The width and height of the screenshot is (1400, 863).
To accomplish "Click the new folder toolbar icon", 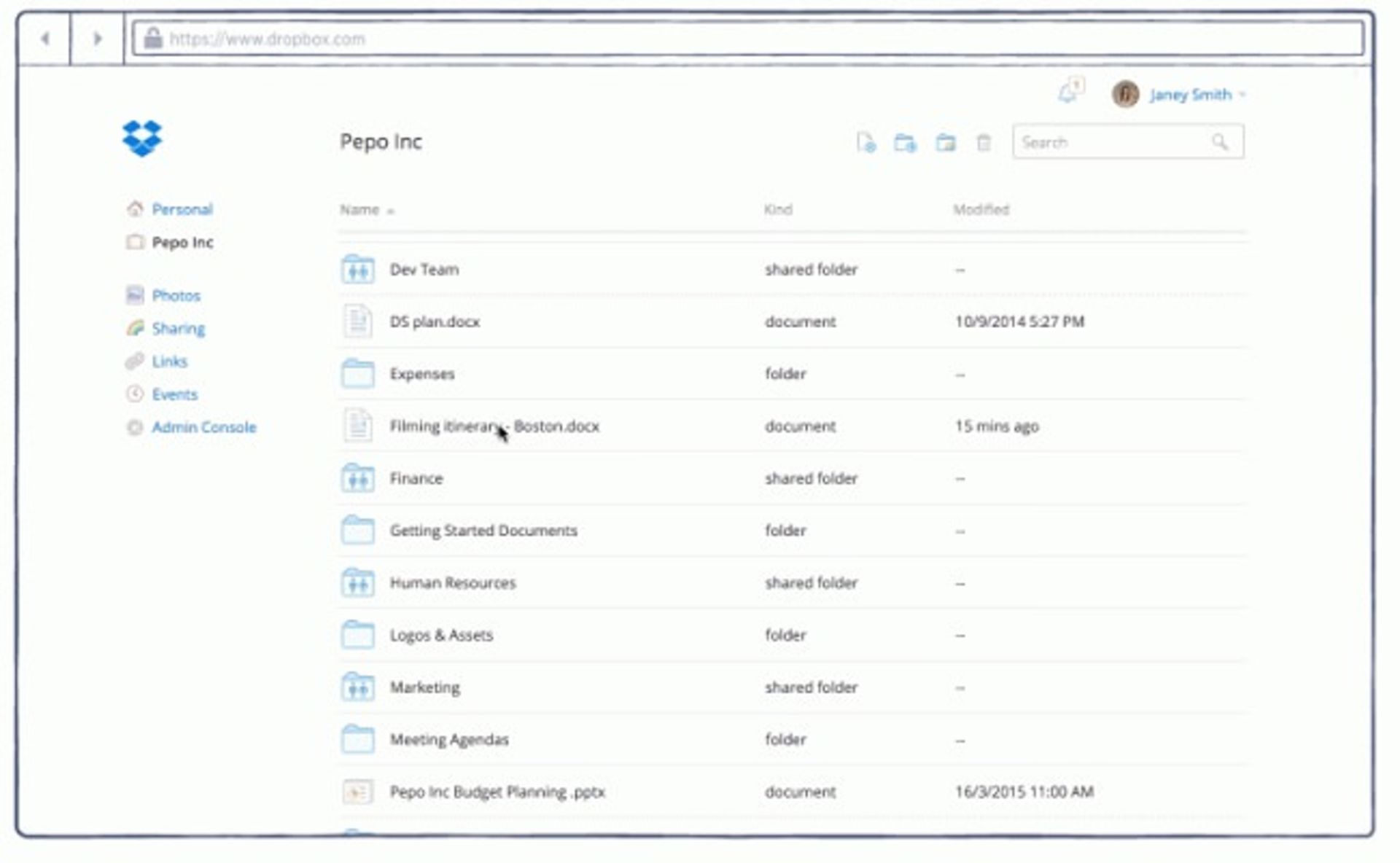I will [x=905, y=142].
